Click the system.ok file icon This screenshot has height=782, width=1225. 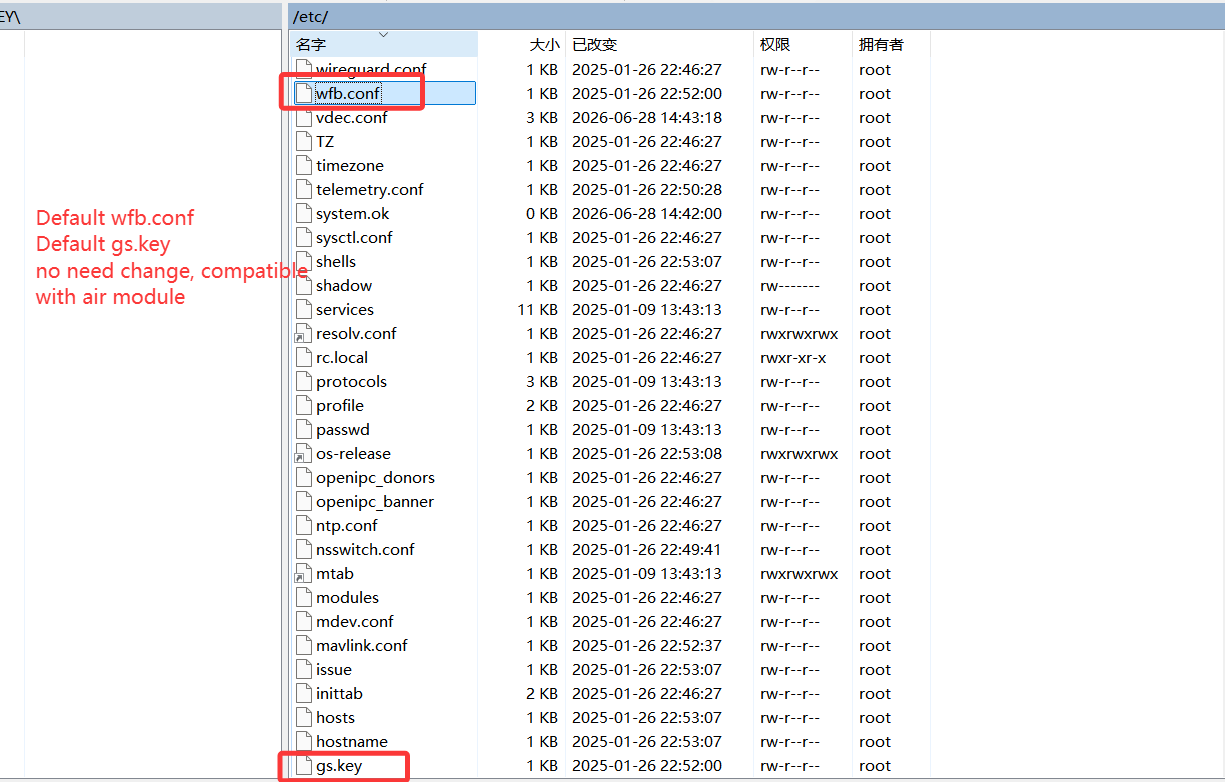click(x=304, y=213)
